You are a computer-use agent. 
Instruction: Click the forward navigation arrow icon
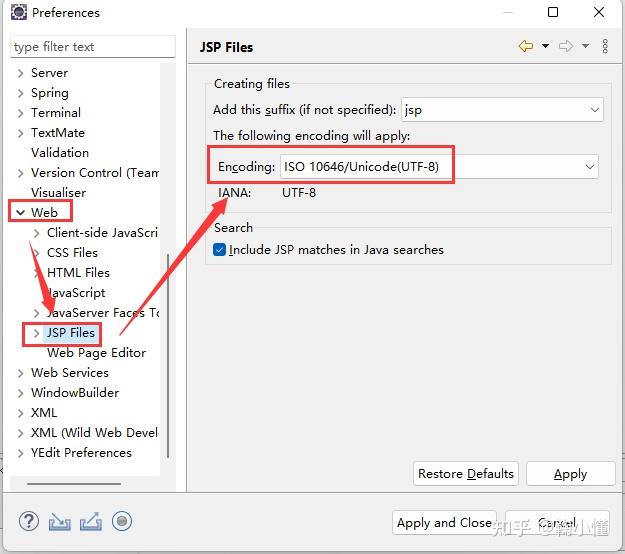tap(566, 46)
